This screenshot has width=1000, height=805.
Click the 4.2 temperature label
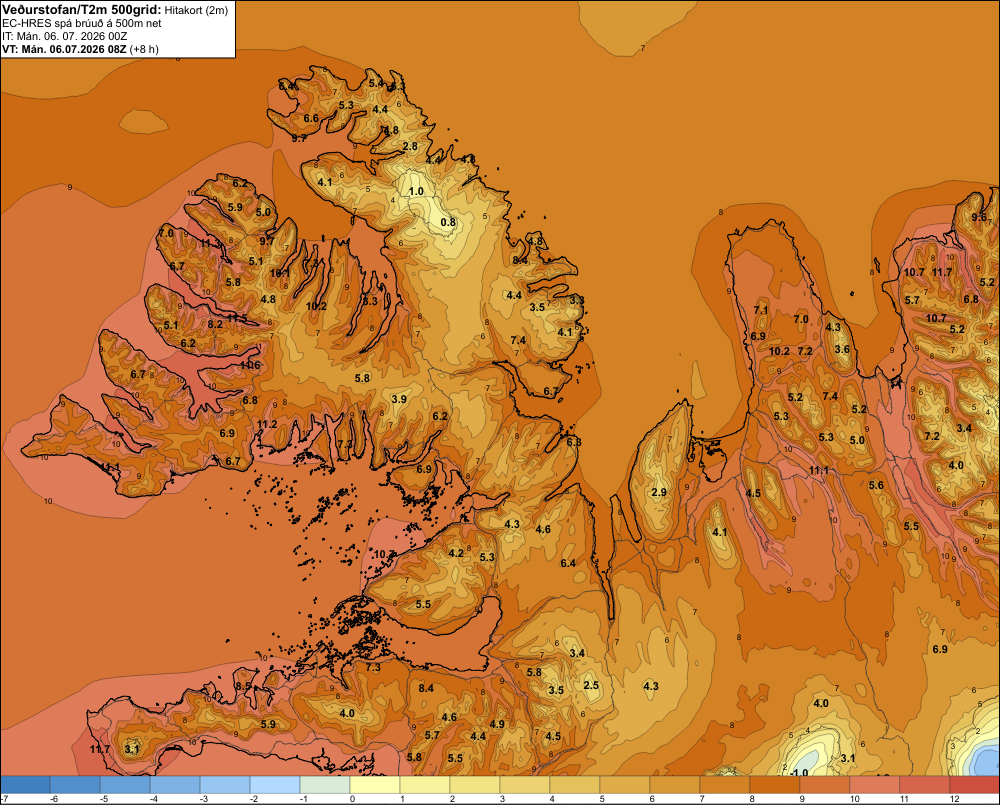click(x=456, y=553)
